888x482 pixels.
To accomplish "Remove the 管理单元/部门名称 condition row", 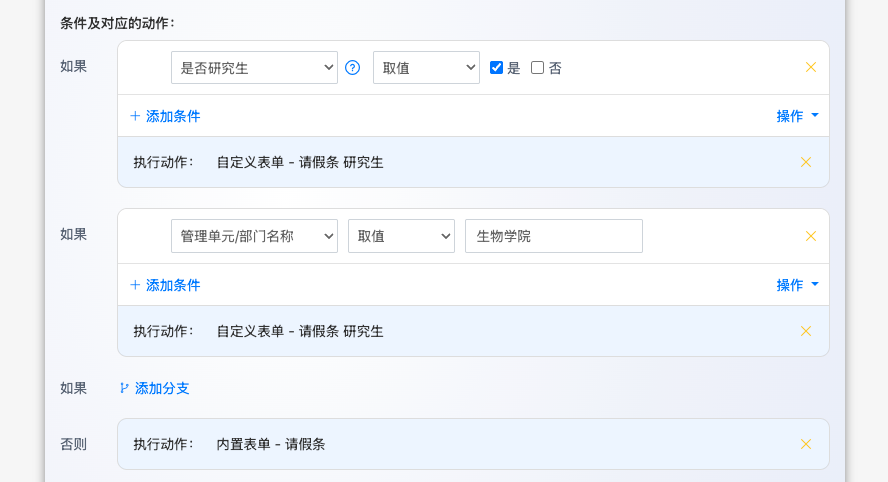I will click(810, 236).
